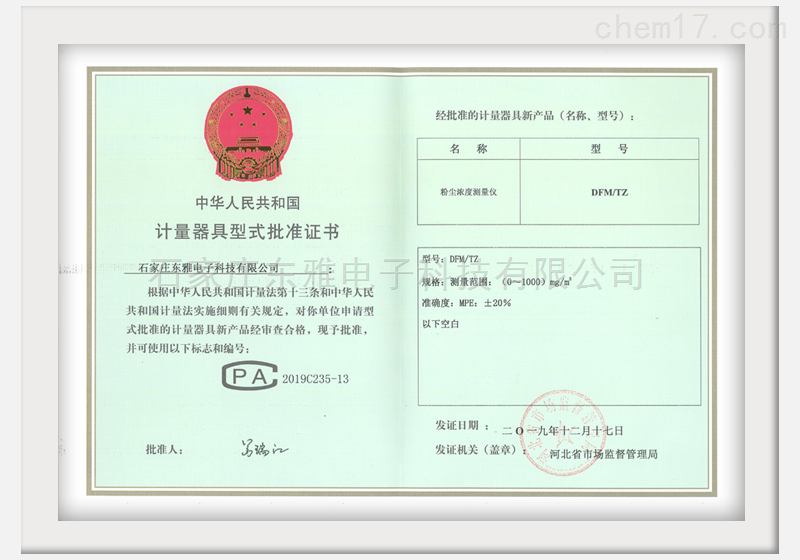Click the label 批准人
The image size is (800, 560).
pyautogui.click(x=164, y=449)
